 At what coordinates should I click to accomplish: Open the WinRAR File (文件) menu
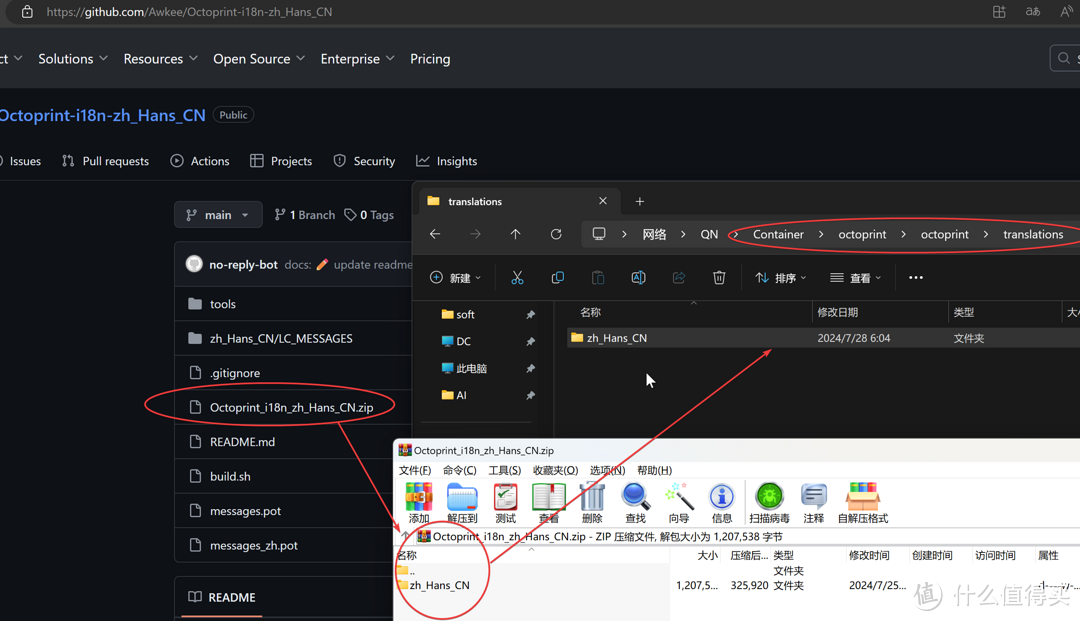pos(415,470)
